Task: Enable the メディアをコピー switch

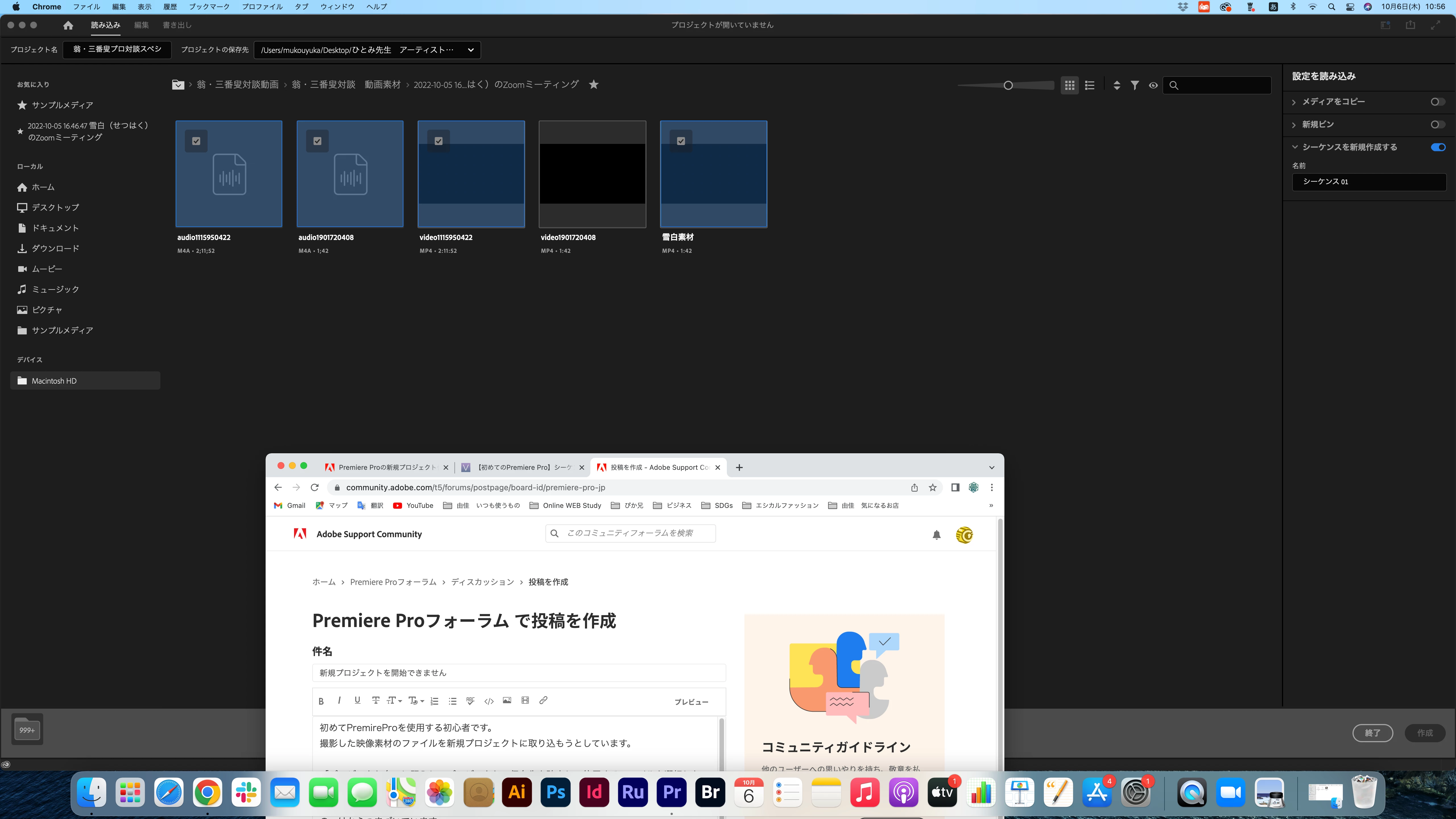Action: click(x=1438, y=102)
